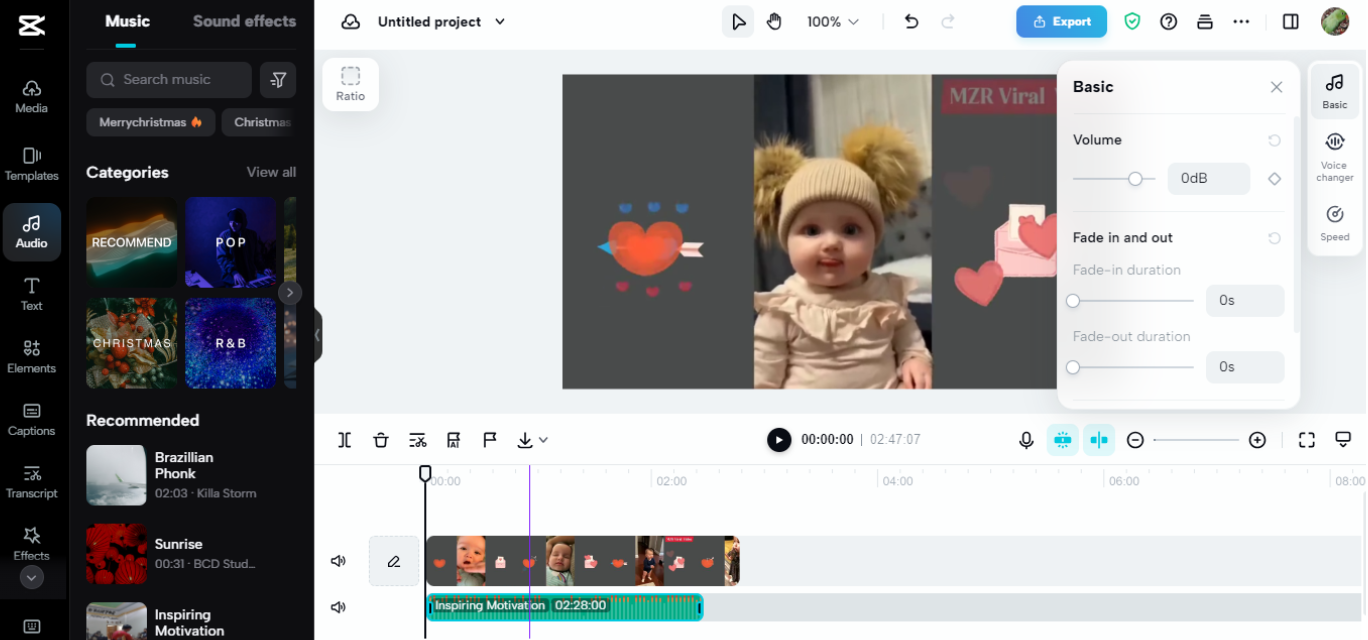The height and width of the screenshot is (640, 1368).
Task: Mute the audio track
Action: (339, 606)
